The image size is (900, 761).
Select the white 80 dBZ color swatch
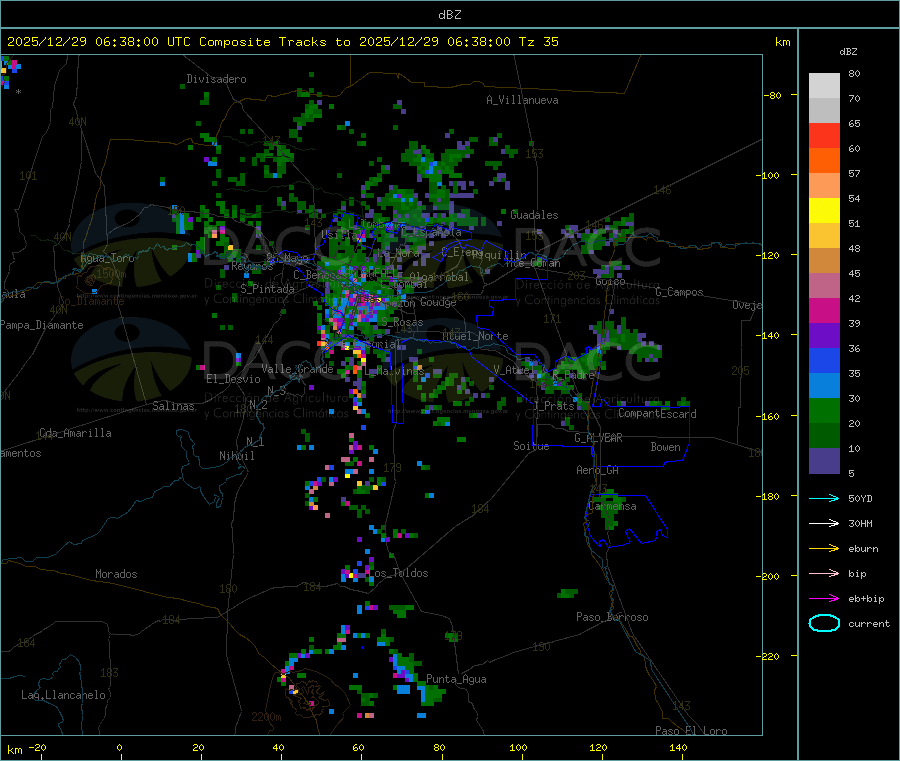[824, 86]
